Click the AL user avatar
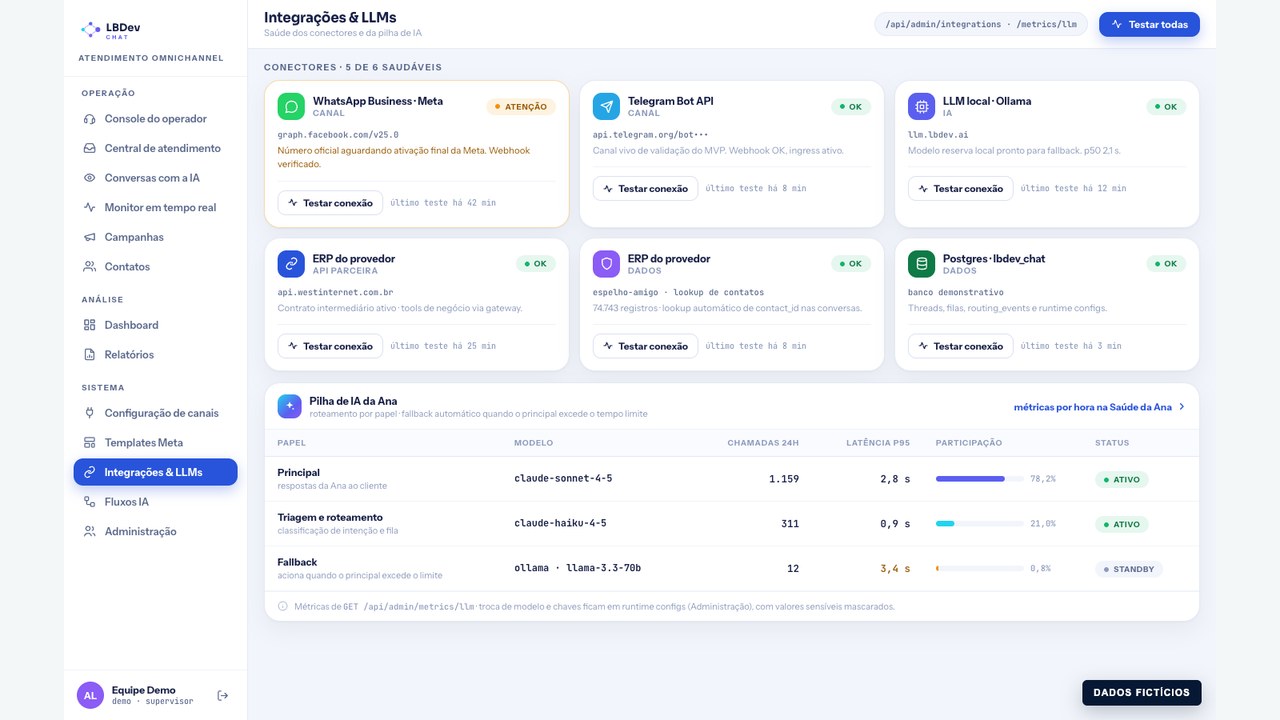This screenshot has height=720, width=1280. (x=90, y=695)
